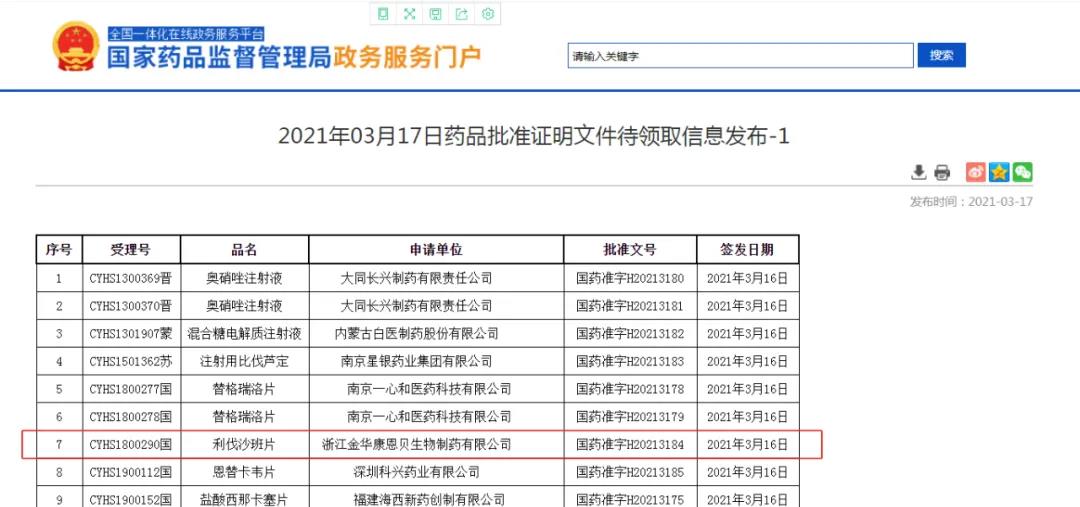Share the page via Weibo icon
This screenshot has height=507, width=1080.
tap(975, 172)
